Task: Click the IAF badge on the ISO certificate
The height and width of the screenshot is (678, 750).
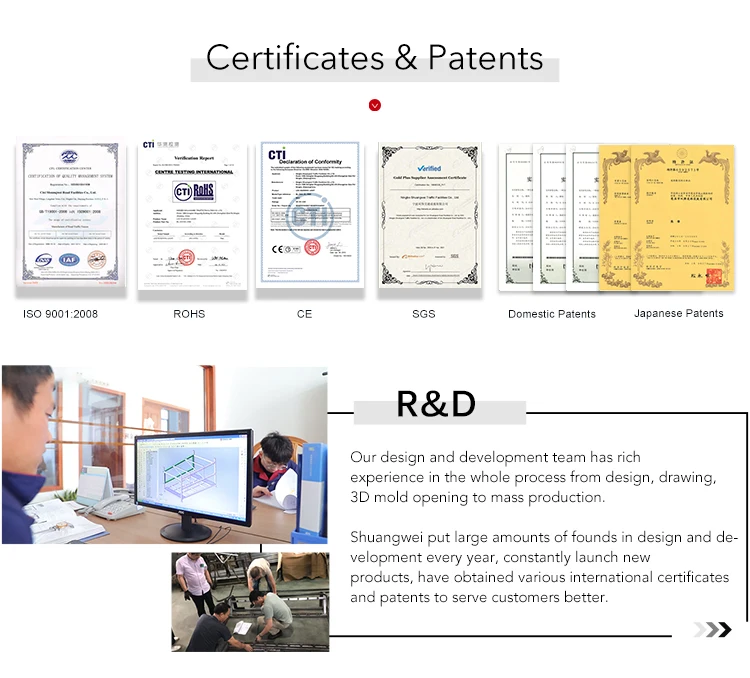Action: tap(69, 260)
